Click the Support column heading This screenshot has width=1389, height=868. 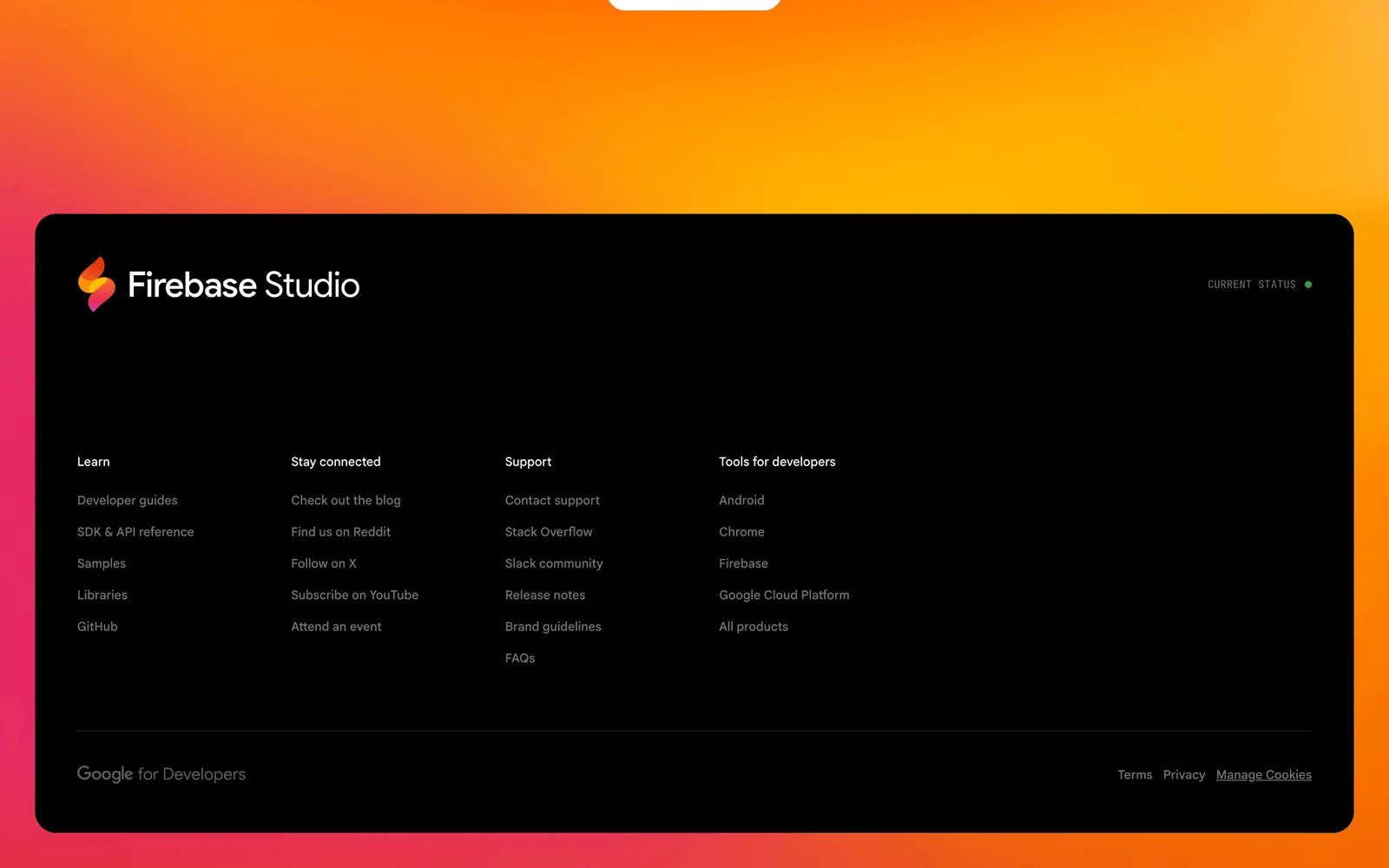[528, 462]
